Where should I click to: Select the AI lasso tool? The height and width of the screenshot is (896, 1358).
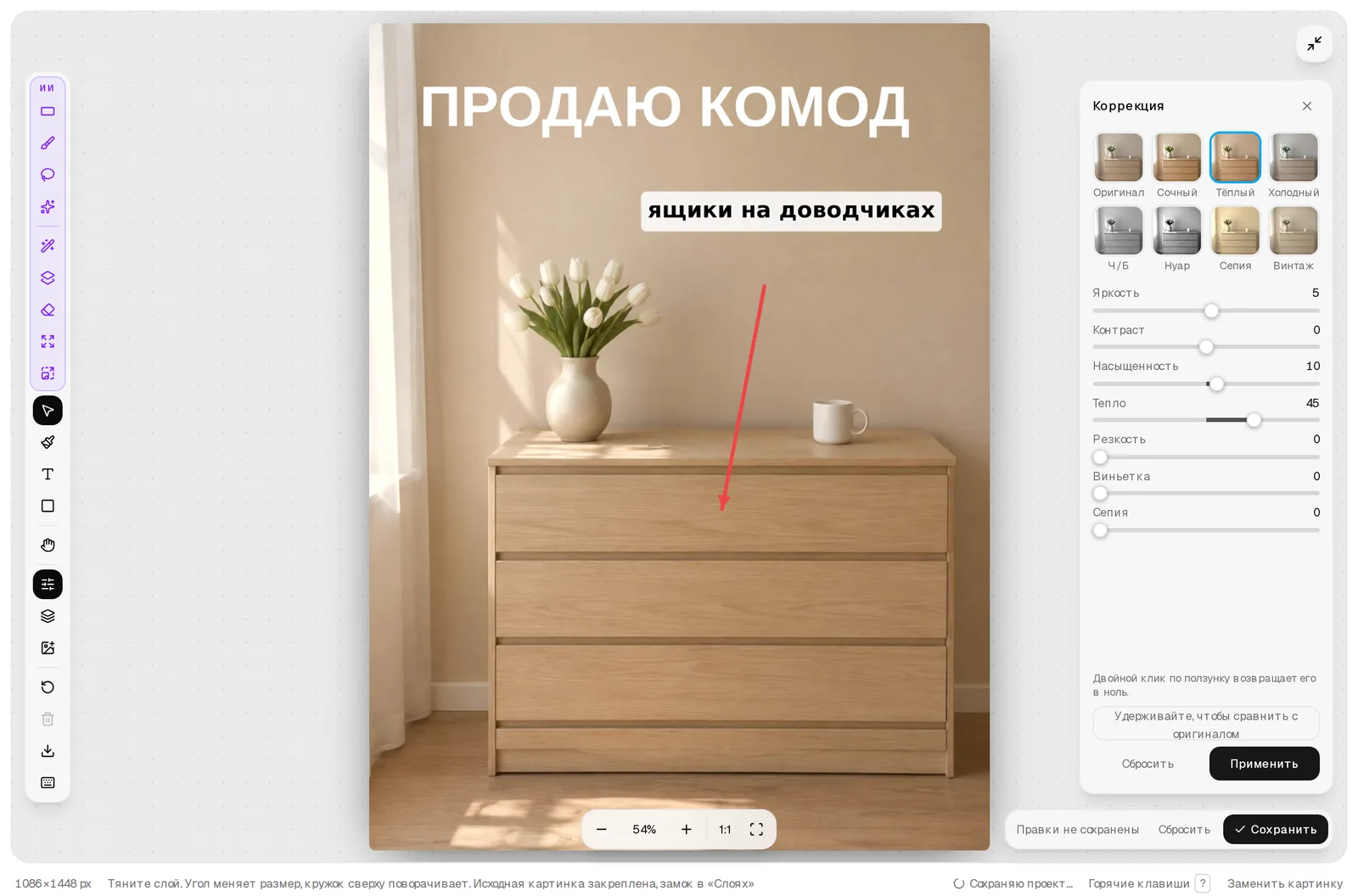click(x=48, y=175)
